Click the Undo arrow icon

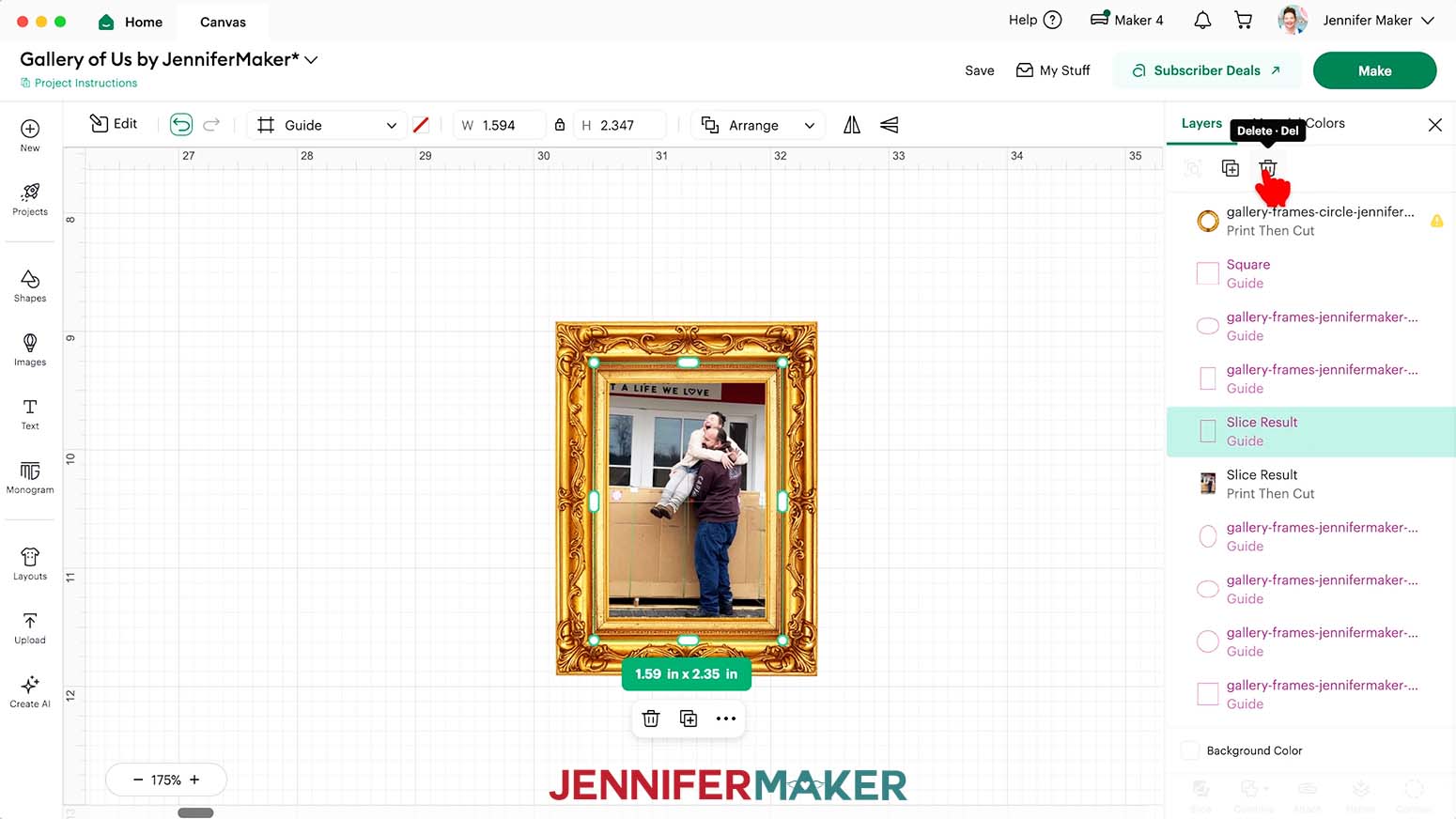click(181, 124)
